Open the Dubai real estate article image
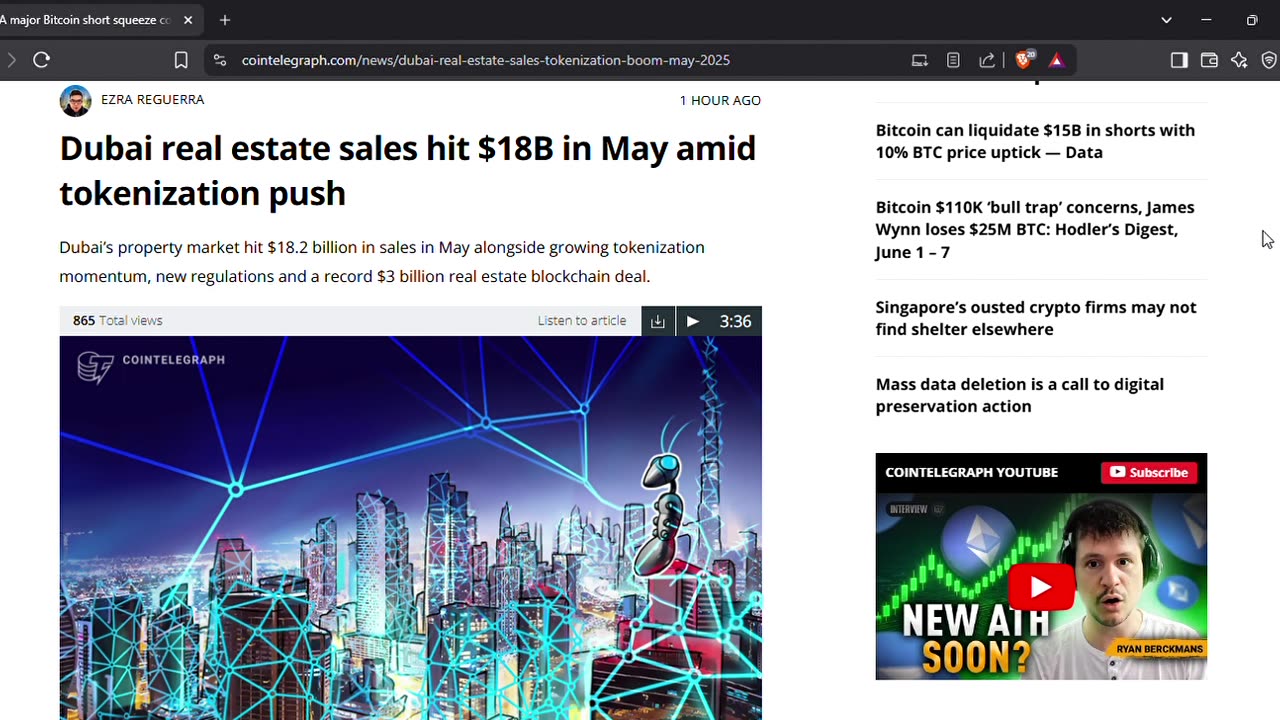This screenshot has width=1280, height=720. [410, 528]
